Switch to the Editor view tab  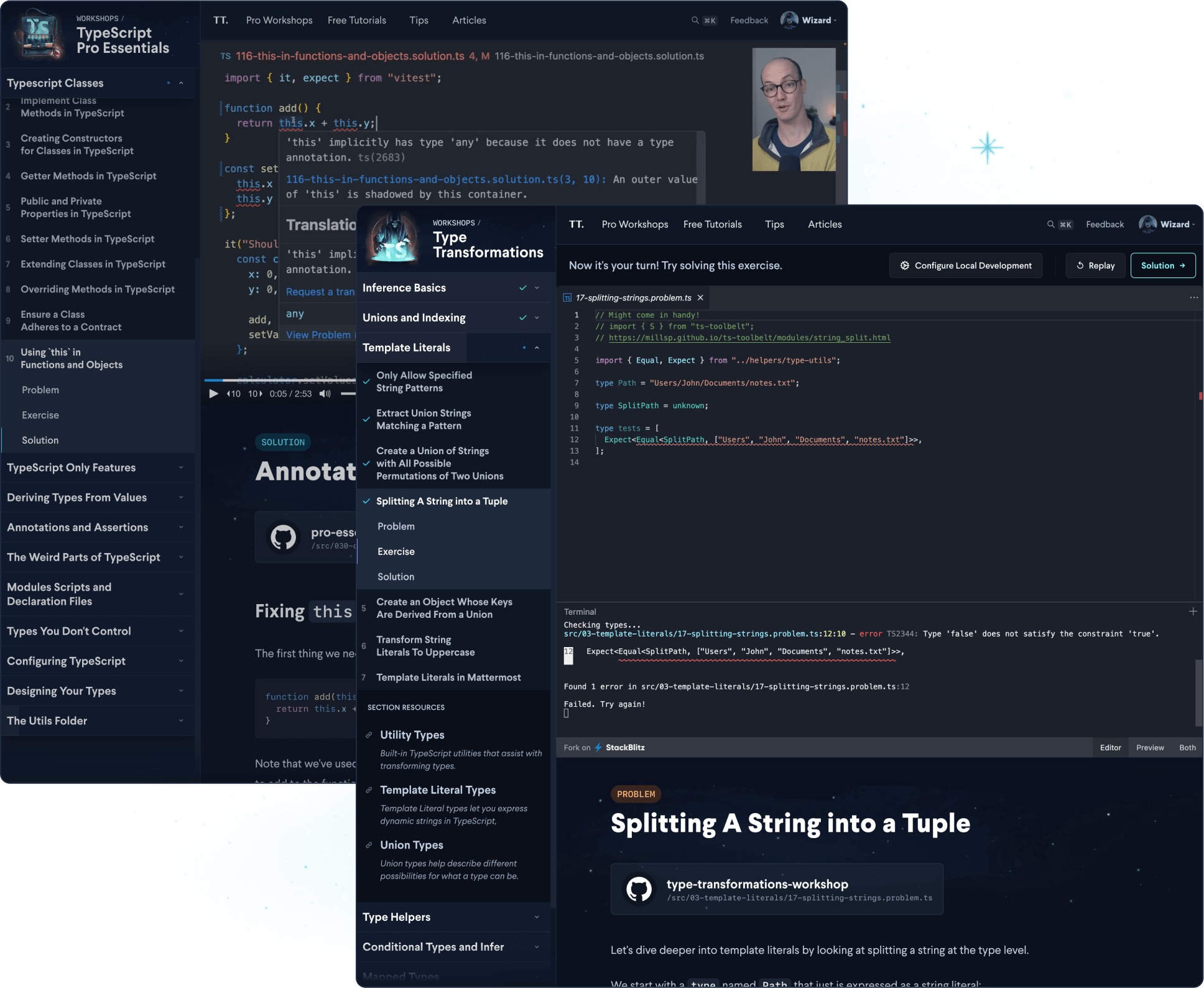[x=1111, y=748]
